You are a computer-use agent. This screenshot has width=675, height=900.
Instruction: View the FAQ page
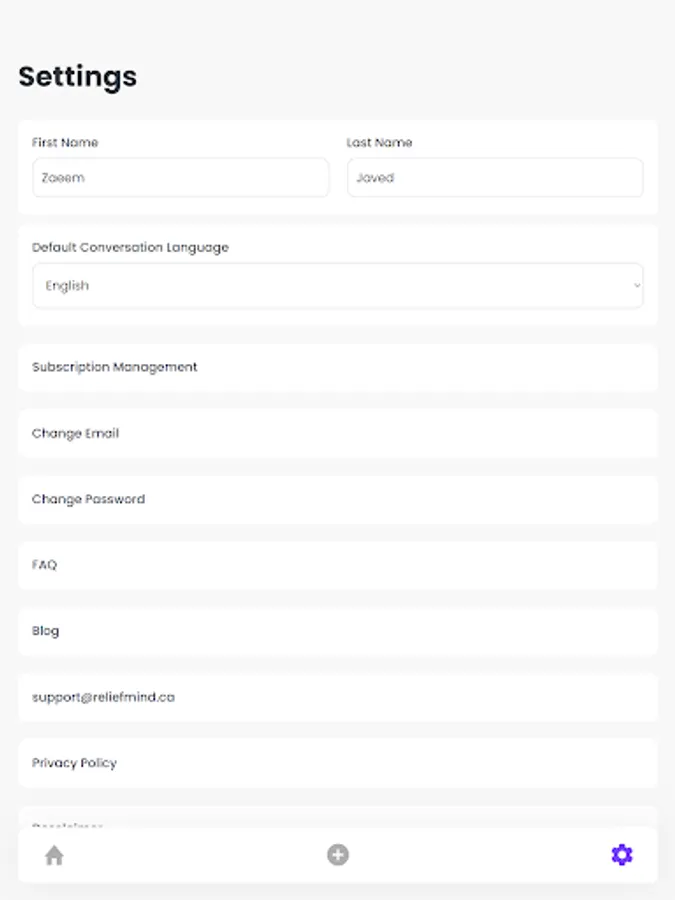pyautogui.click(x=337, y=565)
